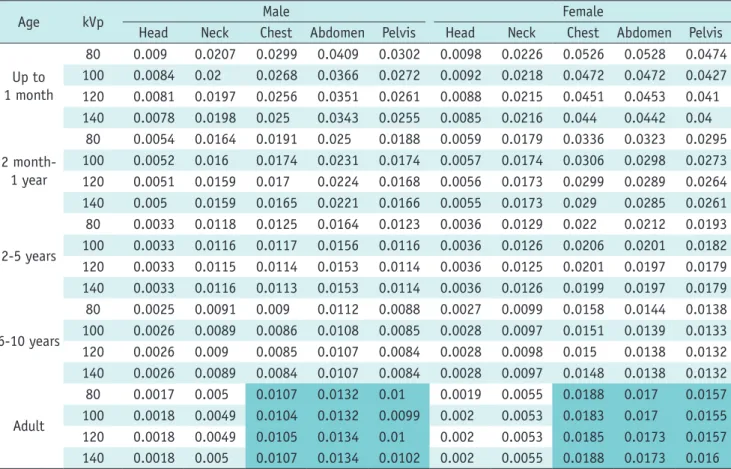Select the '2 month-1 year' age label
Screen dimensions: 731x469
coord(29,171)
